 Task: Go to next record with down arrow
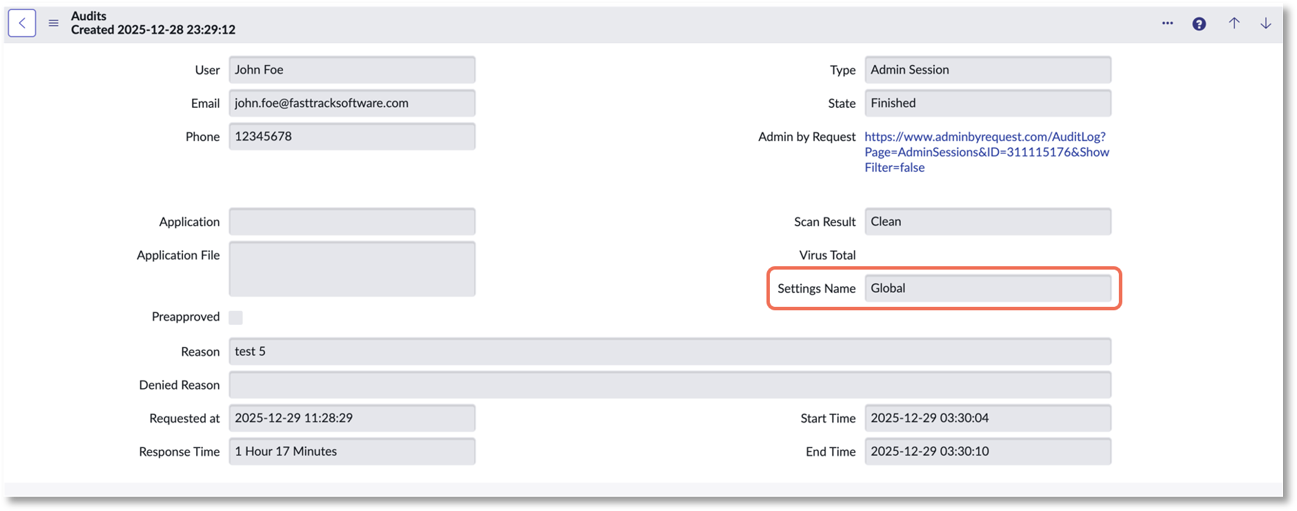pos(1265,23)
